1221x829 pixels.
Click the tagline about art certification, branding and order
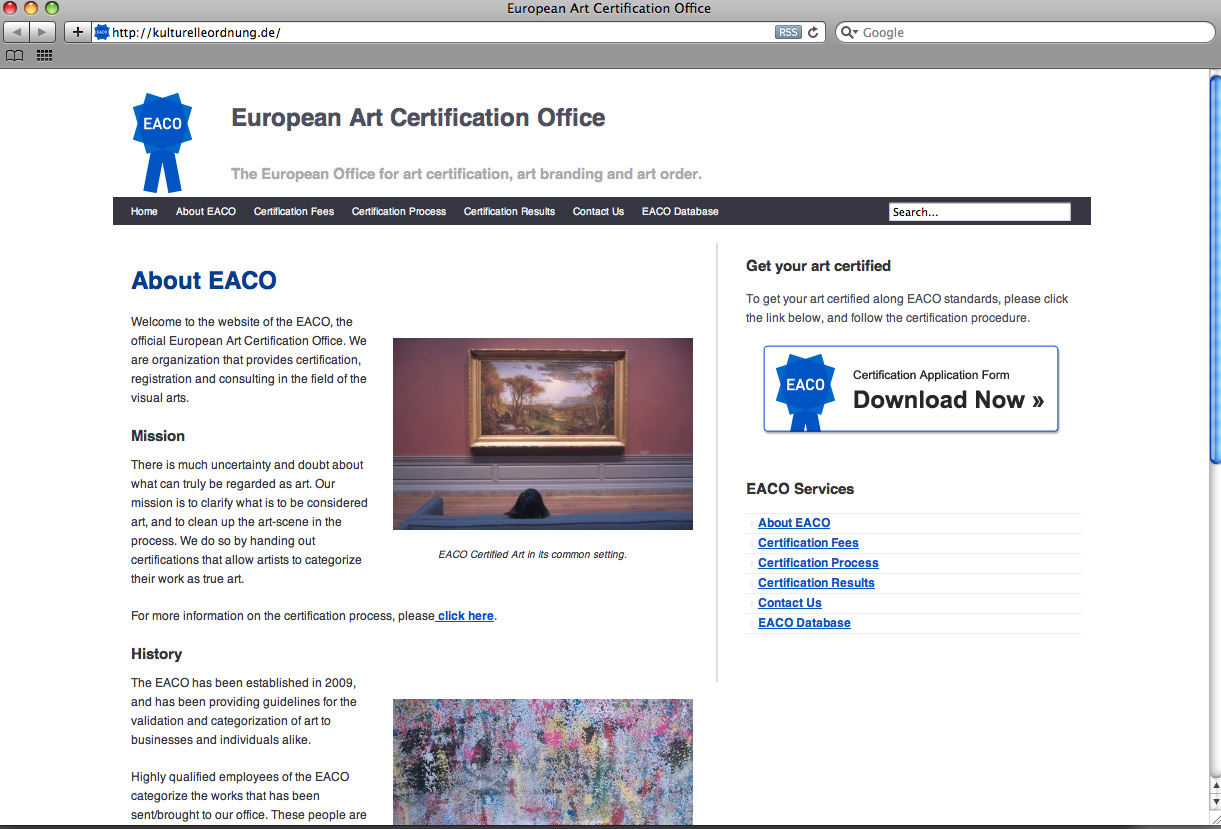click(466, 174)
